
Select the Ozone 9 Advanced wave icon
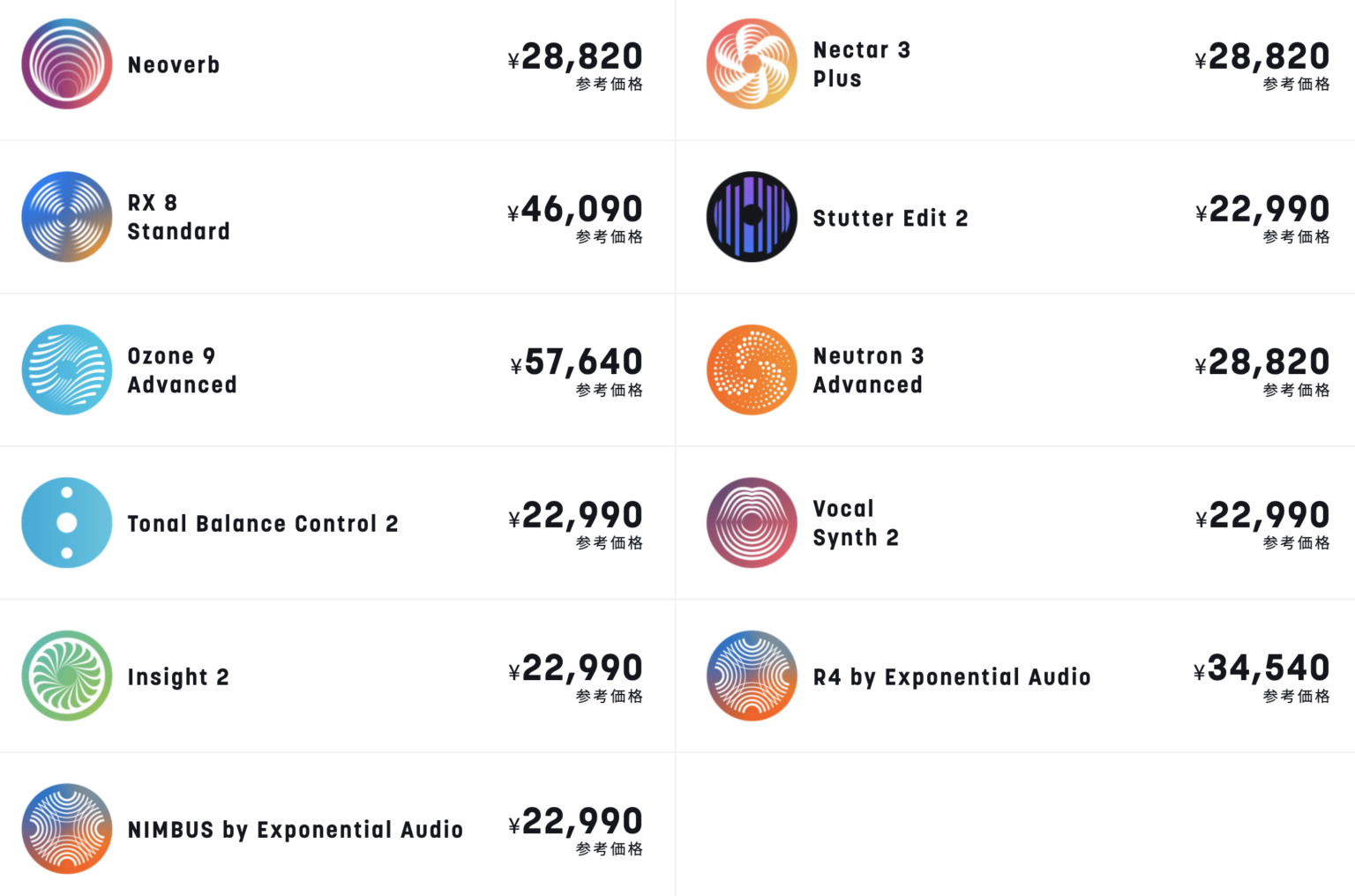tap(67, 370)
